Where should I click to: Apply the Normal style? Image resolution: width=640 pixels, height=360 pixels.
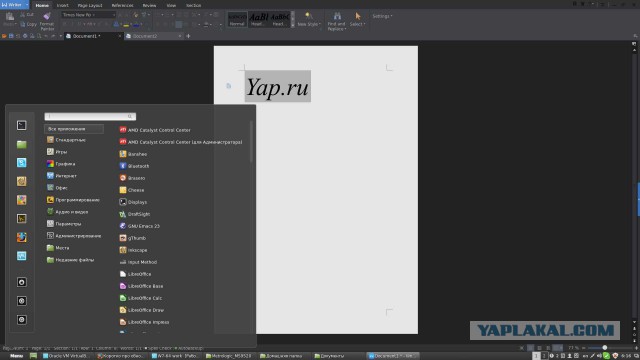237,19
